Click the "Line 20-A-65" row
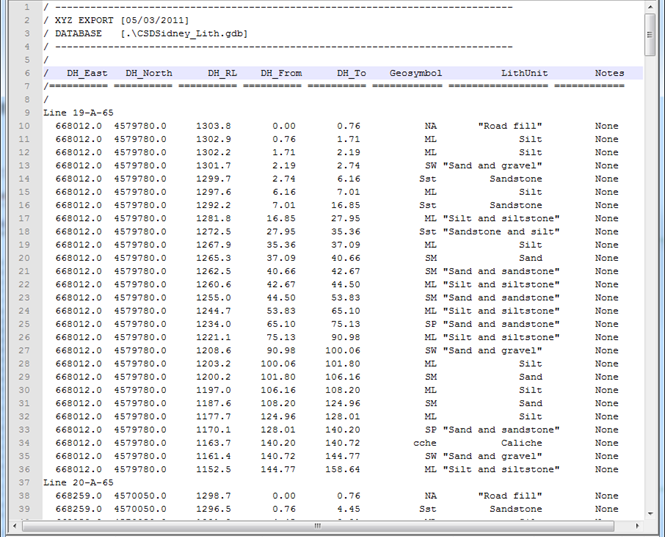 tap(78, 482)
